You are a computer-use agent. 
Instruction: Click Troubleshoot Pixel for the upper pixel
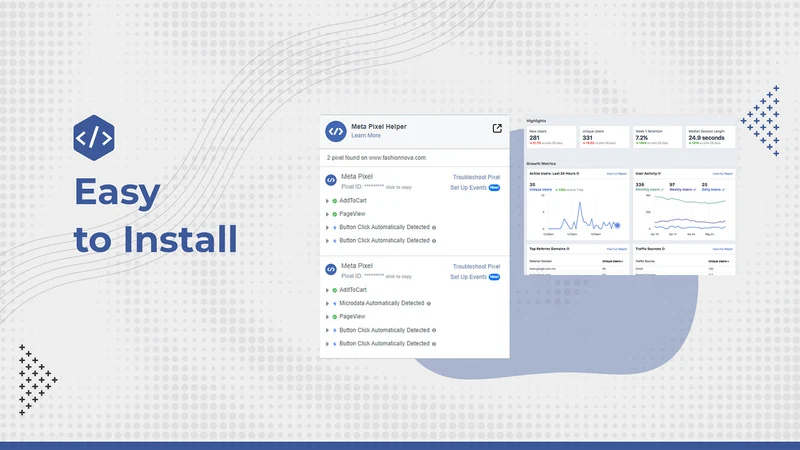click(x=477, y=177)
